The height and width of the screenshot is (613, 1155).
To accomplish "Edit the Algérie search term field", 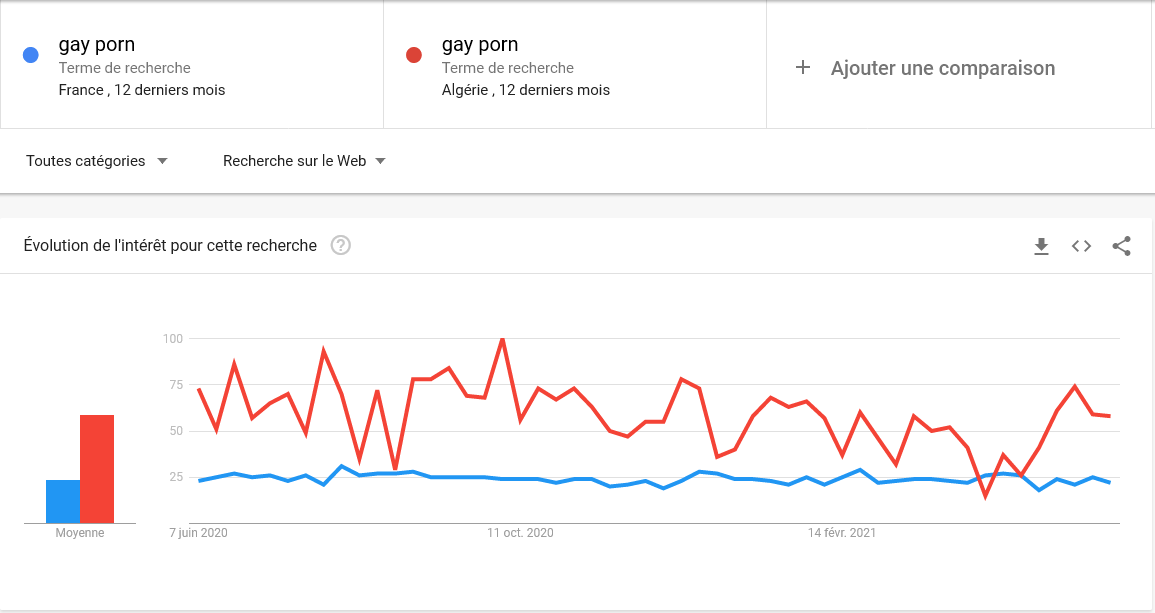I will click(x=480, y=45).
